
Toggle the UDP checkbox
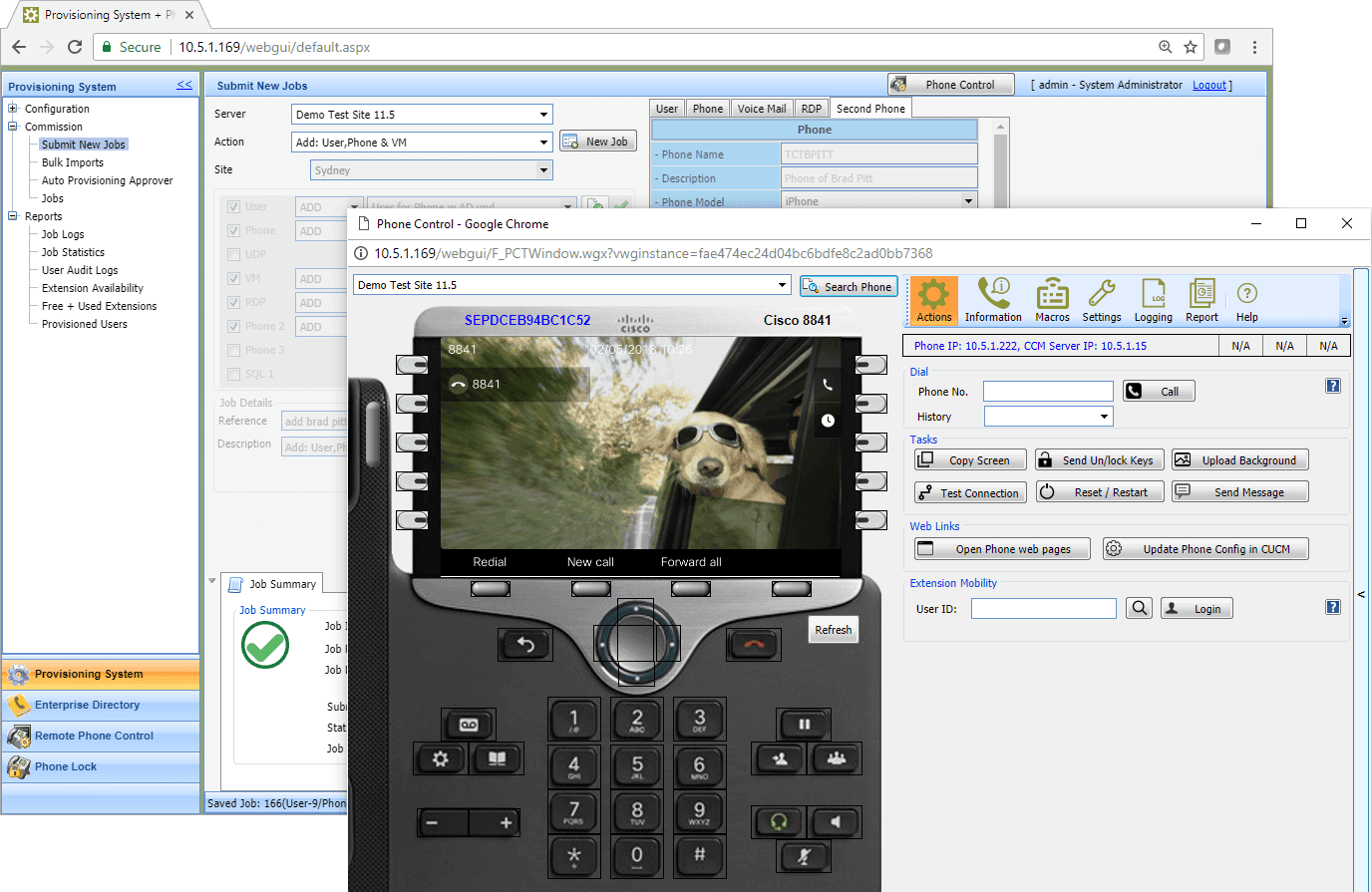click(233, 255)
